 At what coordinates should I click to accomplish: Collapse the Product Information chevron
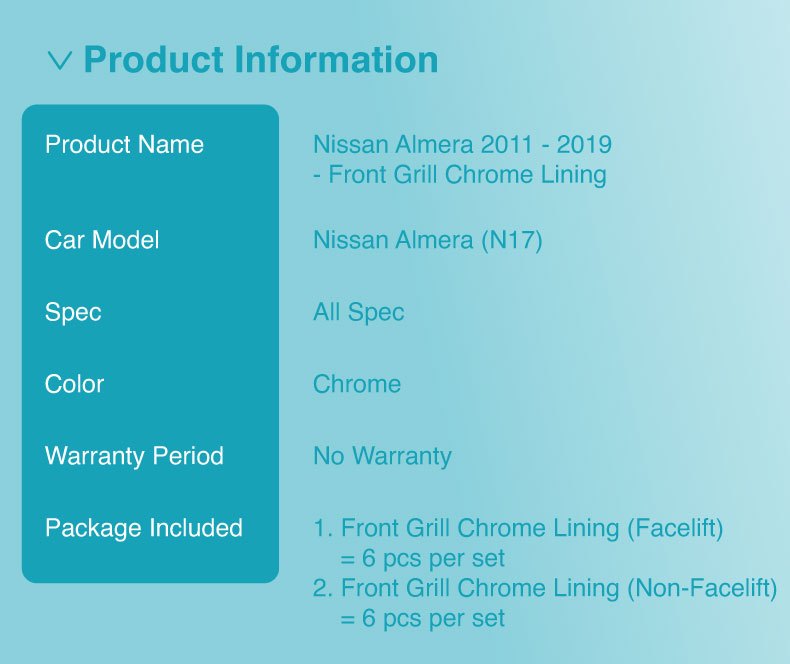pyautogui.click(x=60, y=60)
